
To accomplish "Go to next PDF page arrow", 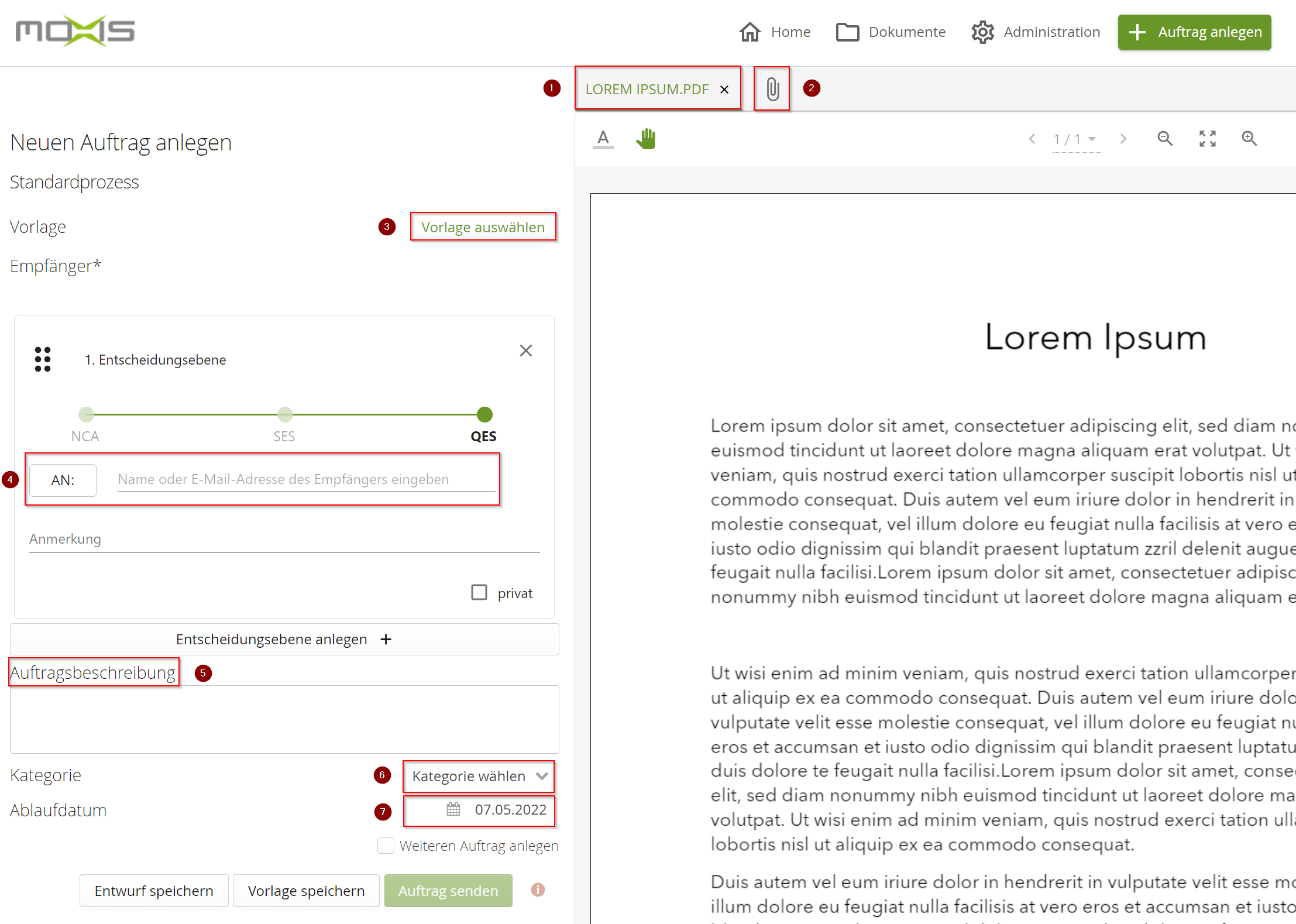I will click(1123, 139).
